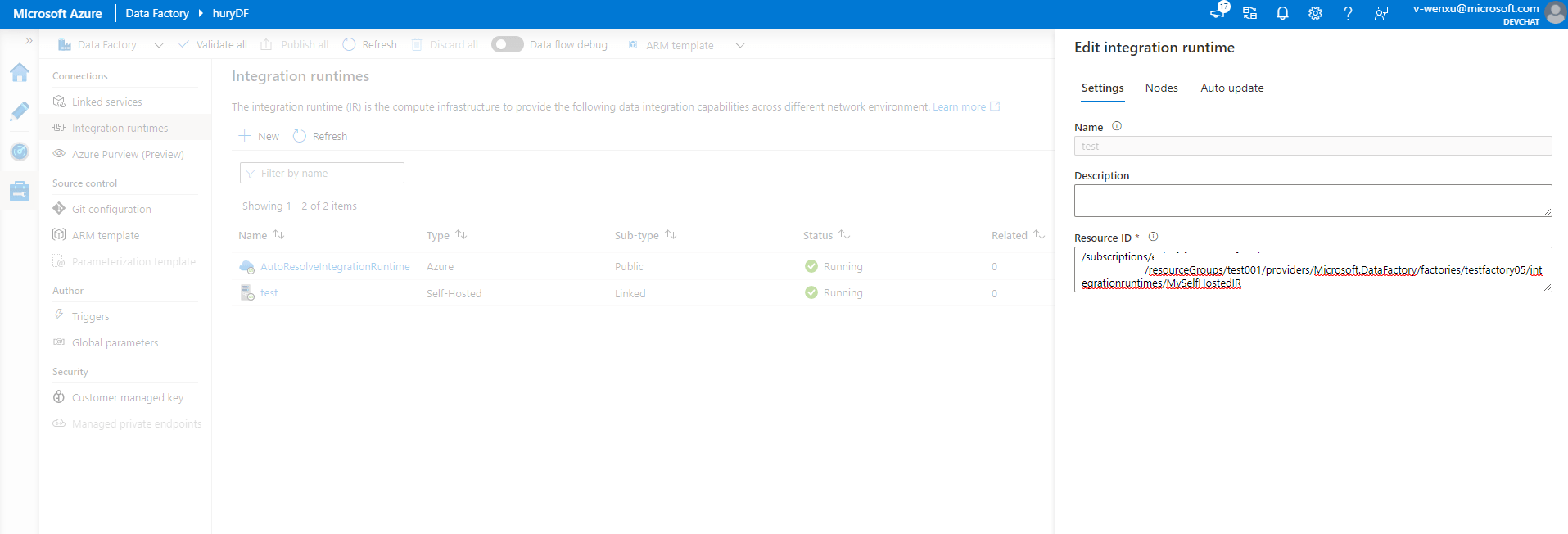The image size is (1568, 534).
Task: Sort by Status column arrows
Action: 844,234
